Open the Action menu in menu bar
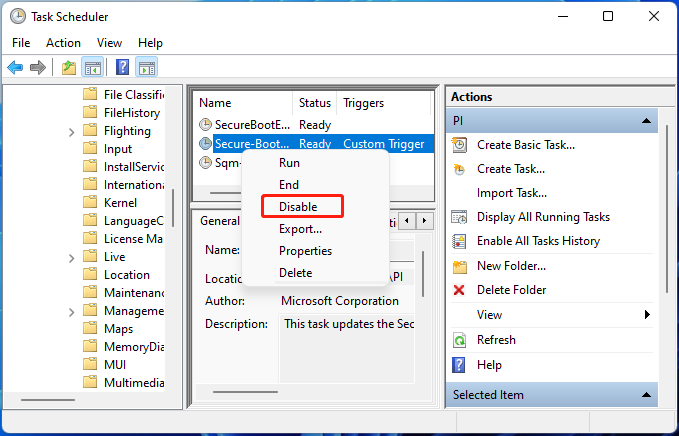Image resolution: width=679 pixels, height=436 pixels. tap(63, 43)
